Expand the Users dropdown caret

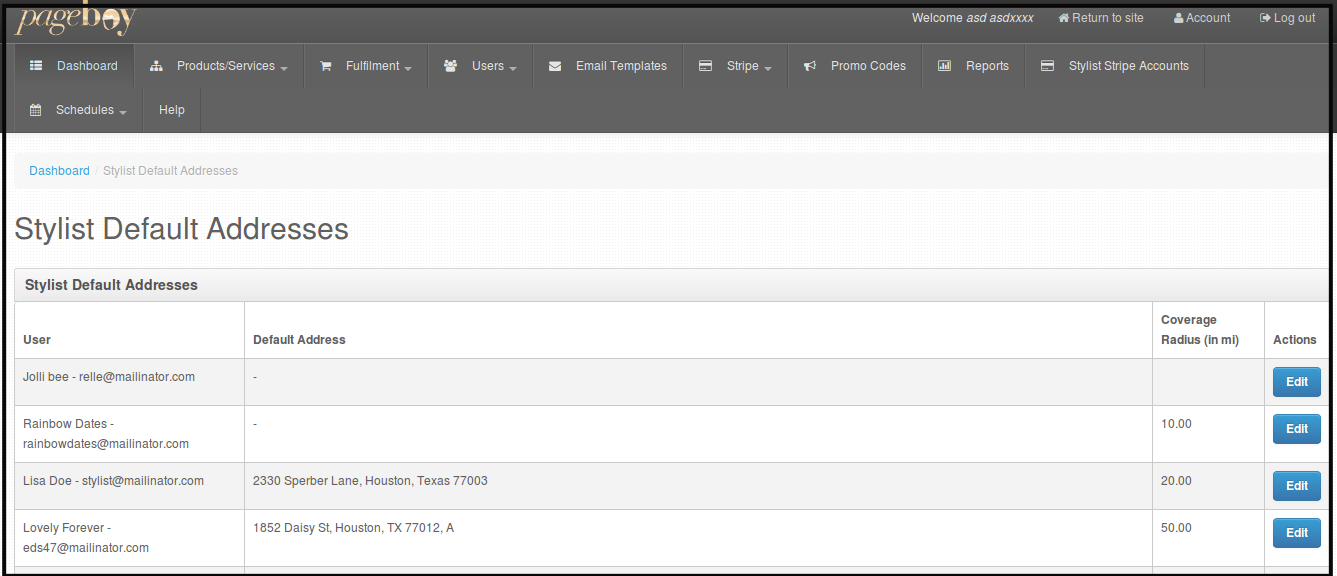pyautogui.click(x=513, y=69)
